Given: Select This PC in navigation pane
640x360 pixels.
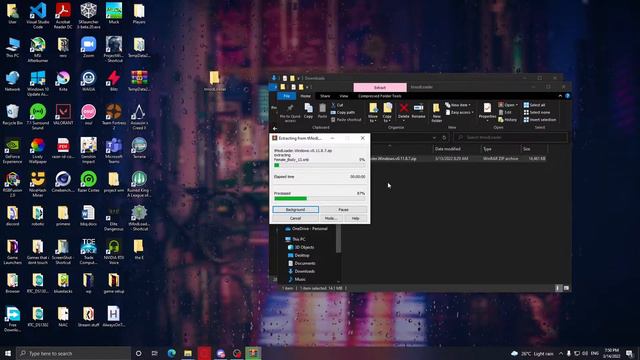Looking at the screenshot, I should click(x=296, y=239).
